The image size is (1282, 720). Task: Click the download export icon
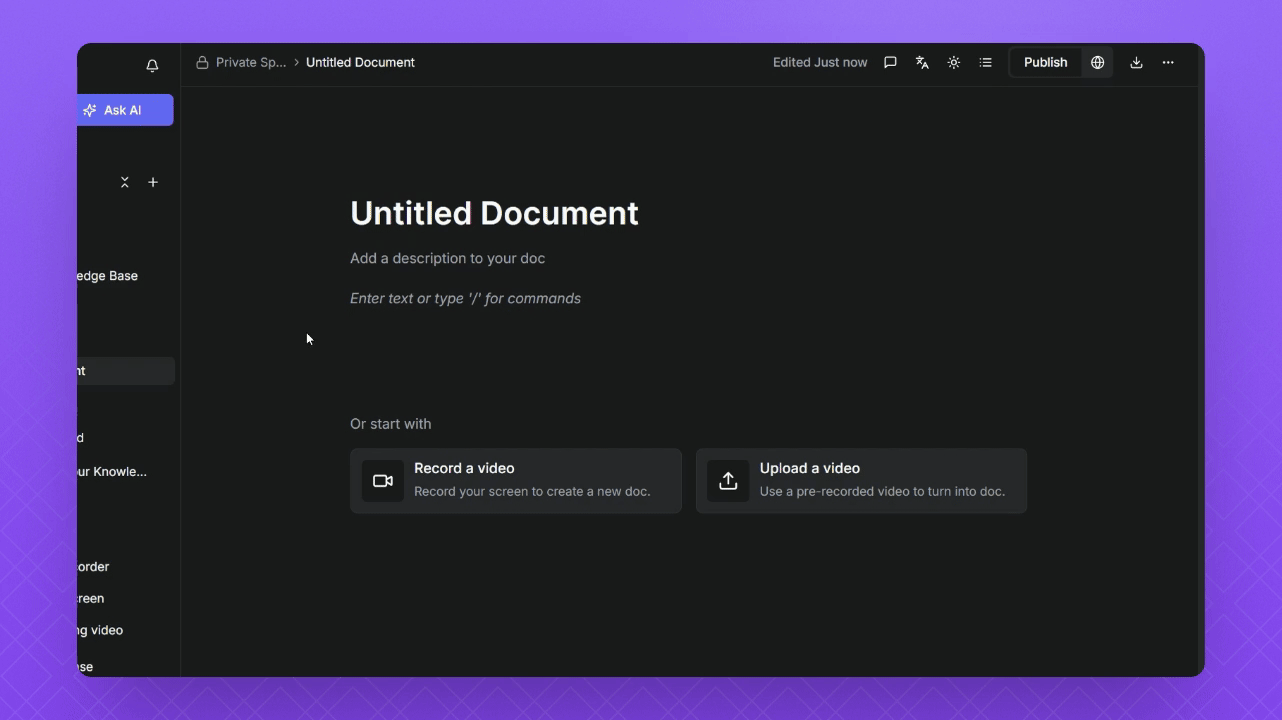coord(1136,62)
